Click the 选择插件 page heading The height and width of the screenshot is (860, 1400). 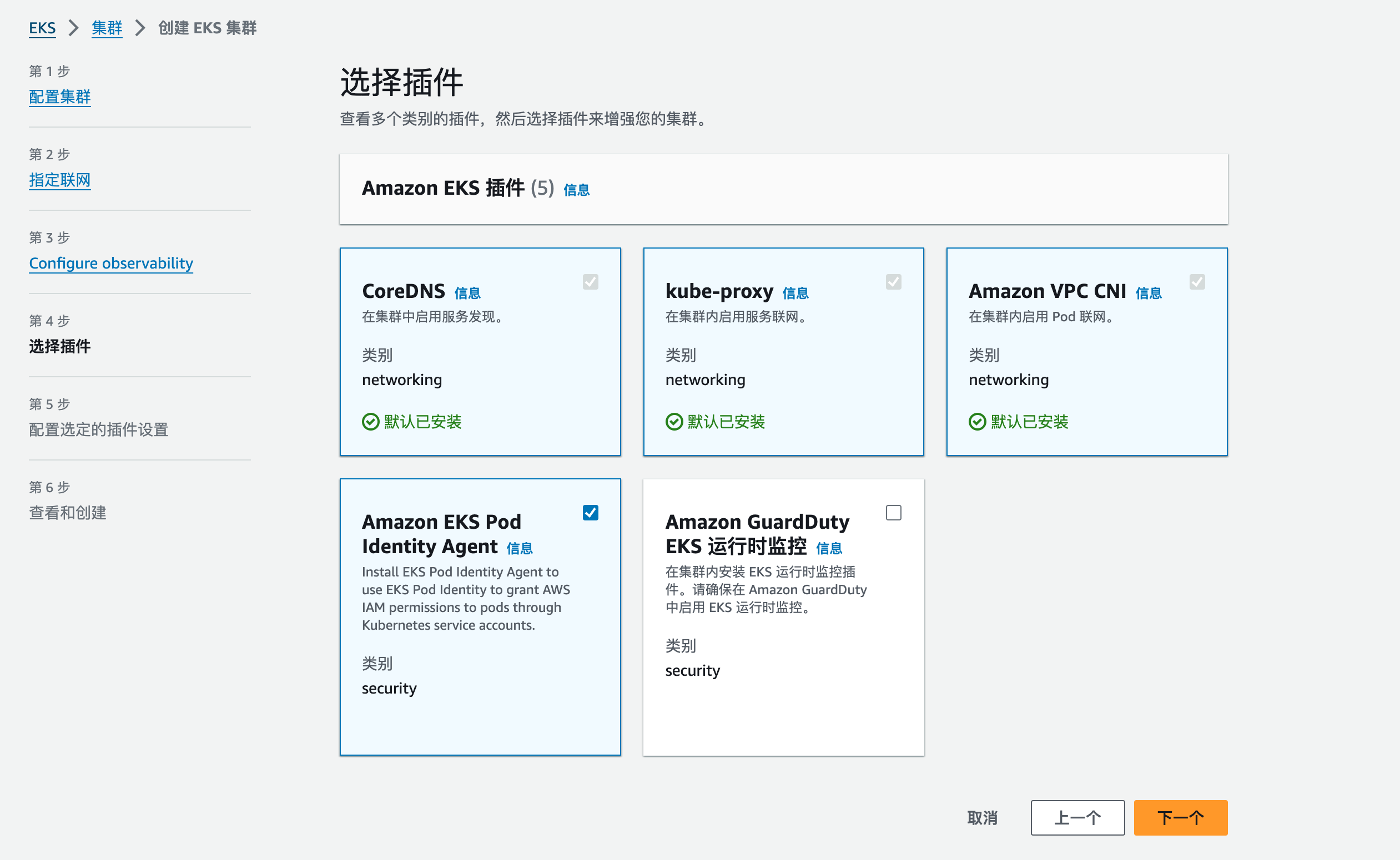[x=402, y=83]
